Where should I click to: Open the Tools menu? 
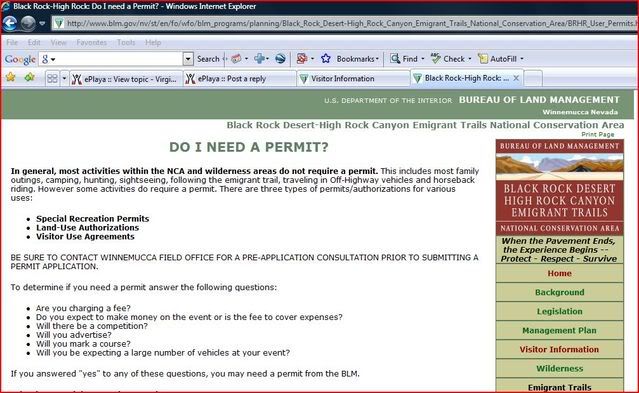point(126,42)
